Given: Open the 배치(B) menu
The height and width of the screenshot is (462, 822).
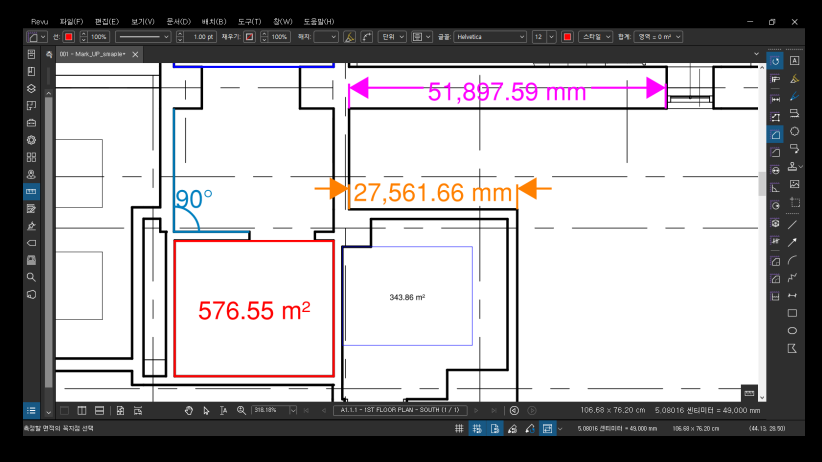Looking at the screenshot, I should (214, 22).
